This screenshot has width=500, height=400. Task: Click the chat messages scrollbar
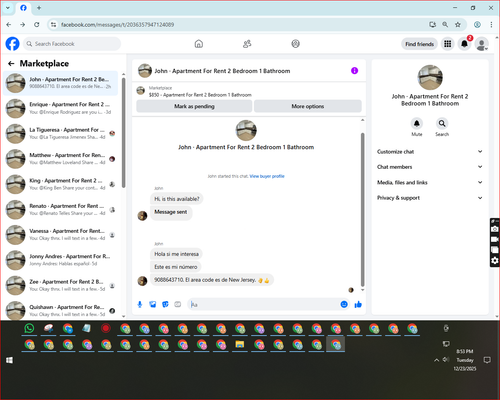tap(363, 210)
